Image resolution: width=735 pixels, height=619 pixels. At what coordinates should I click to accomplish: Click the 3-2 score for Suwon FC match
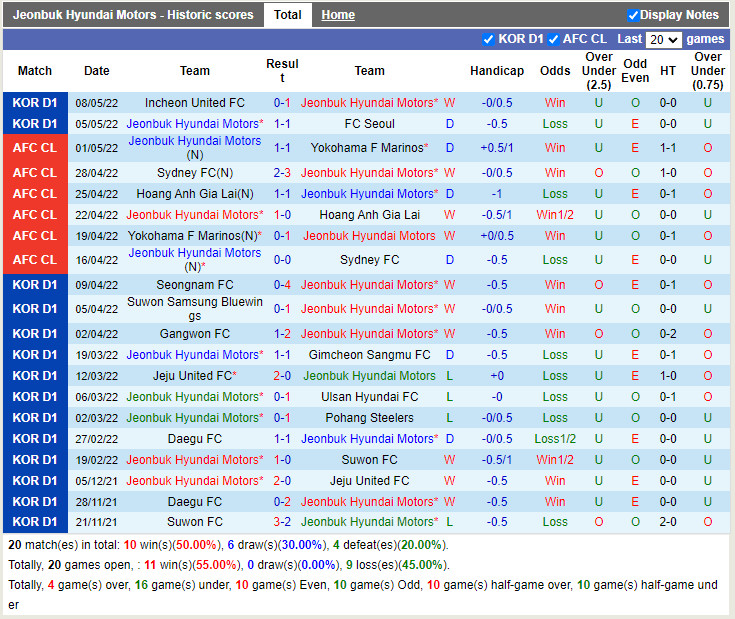[282, 522]
